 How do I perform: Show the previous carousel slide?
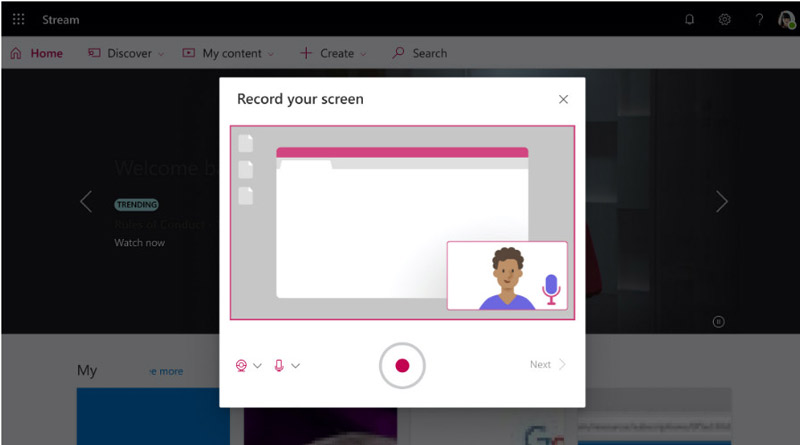[86, 201]
